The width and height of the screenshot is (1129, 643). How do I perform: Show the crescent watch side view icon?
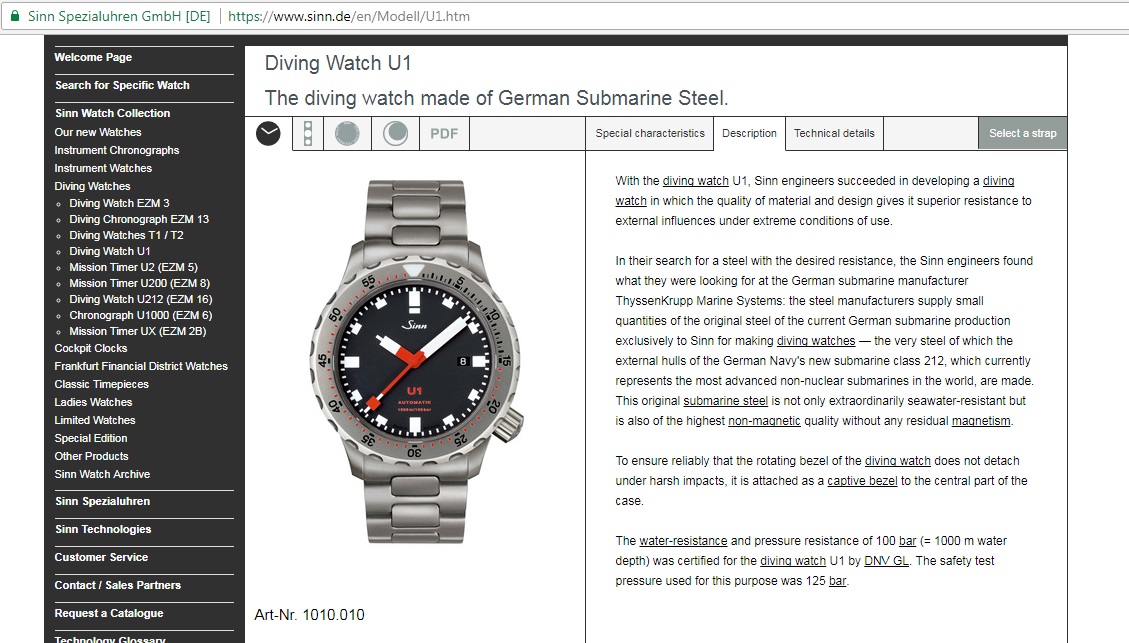click(x=395, y=134)
